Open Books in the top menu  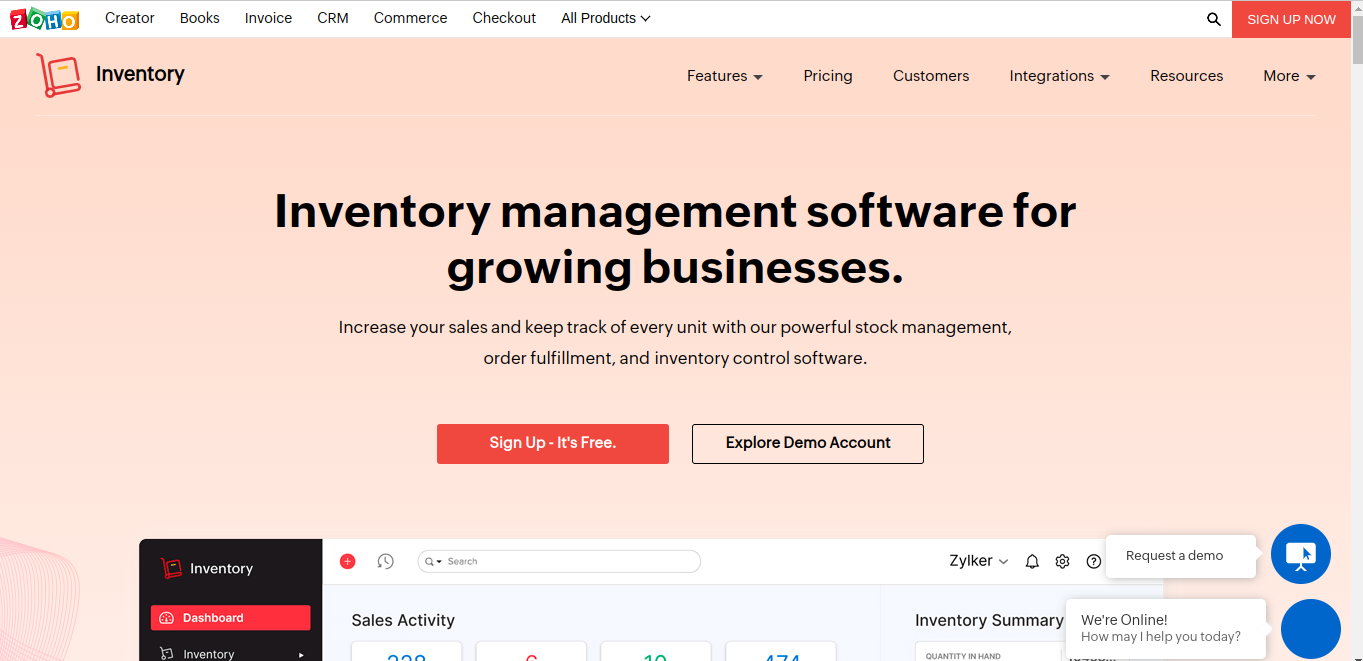[x=200, y=18]
